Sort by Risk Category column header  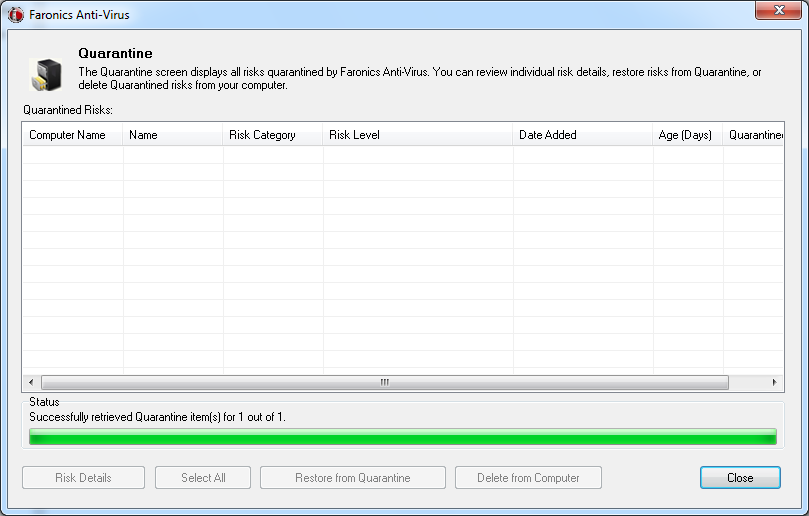tap(272, 135)
